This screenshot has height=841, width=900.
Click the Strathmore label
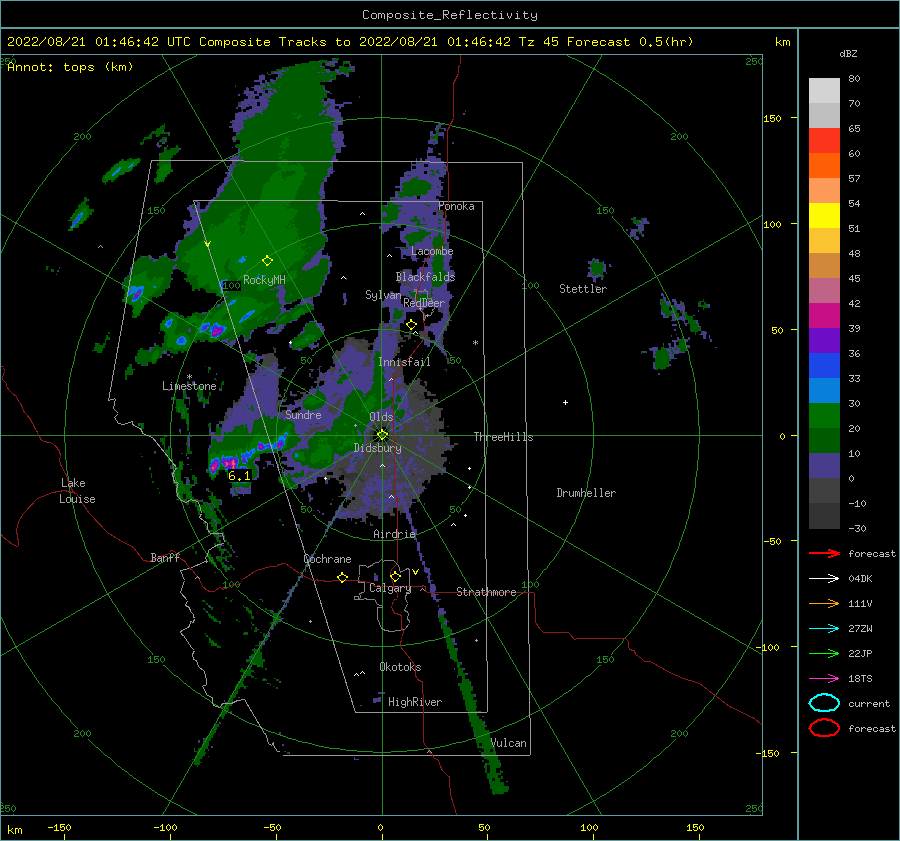pos(486,592)
